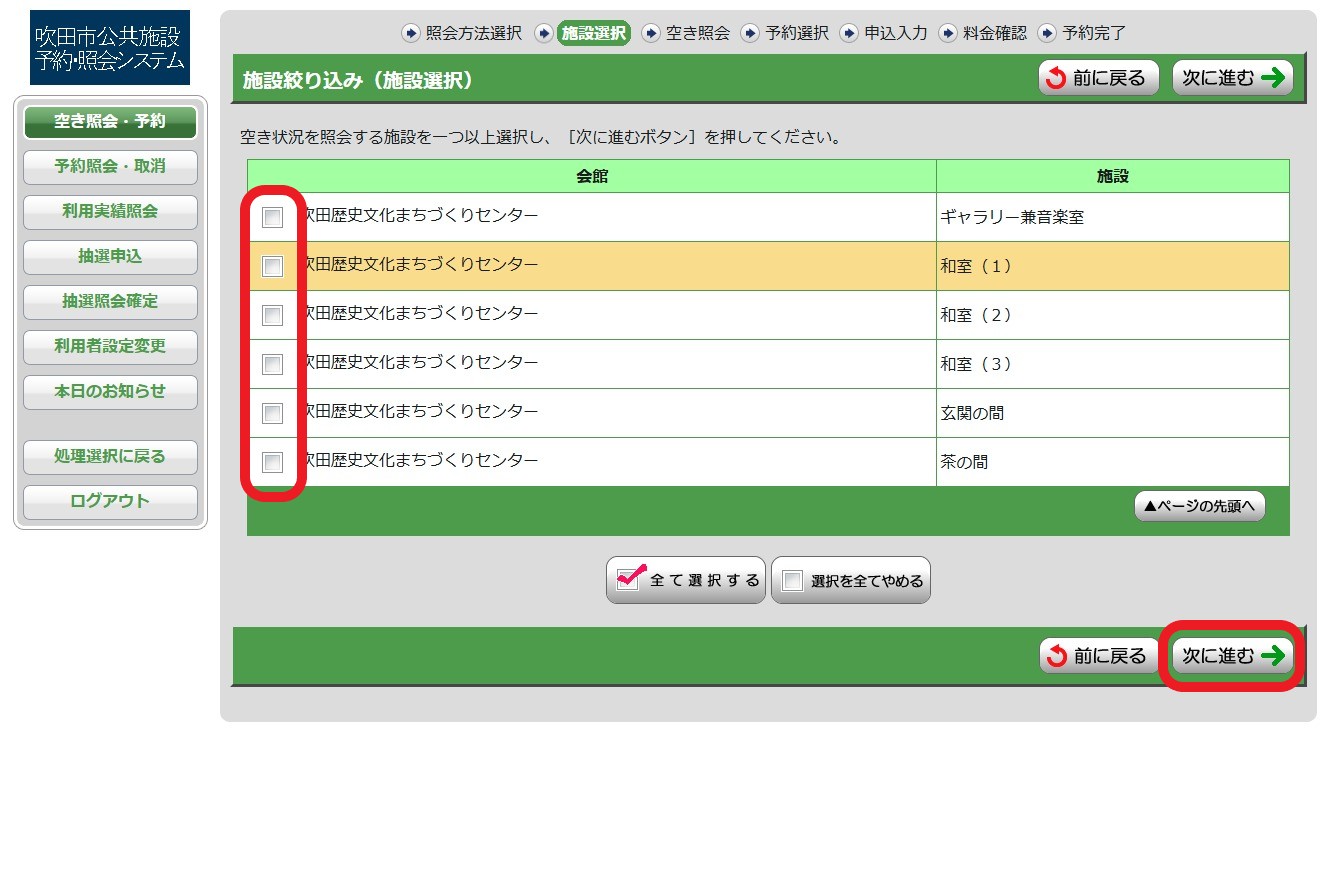The image size is (1327, 886).
Task: Check the ギャラリー兼音楽室 checkbox
Action: click(272, 217)
